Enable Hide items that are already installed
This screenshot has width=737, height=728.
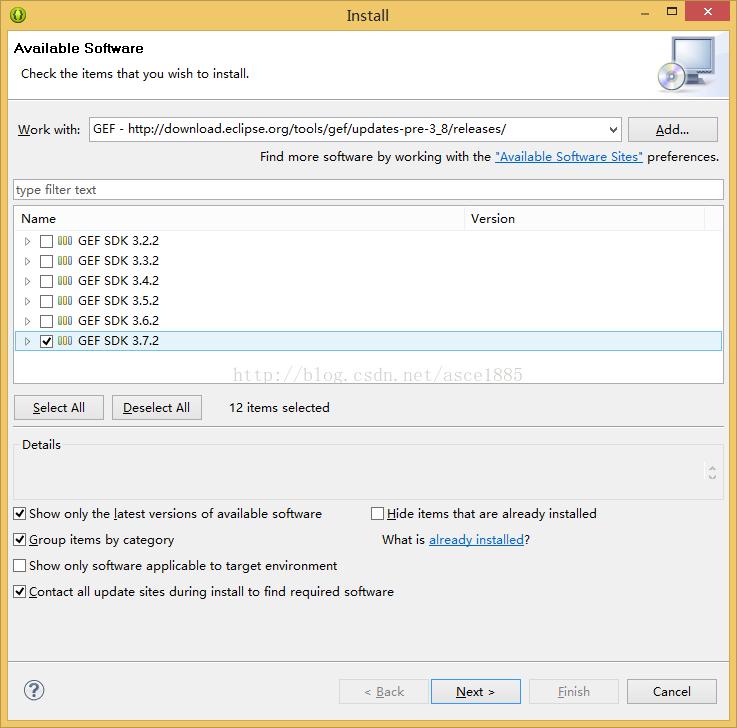(x=377, y=514)
